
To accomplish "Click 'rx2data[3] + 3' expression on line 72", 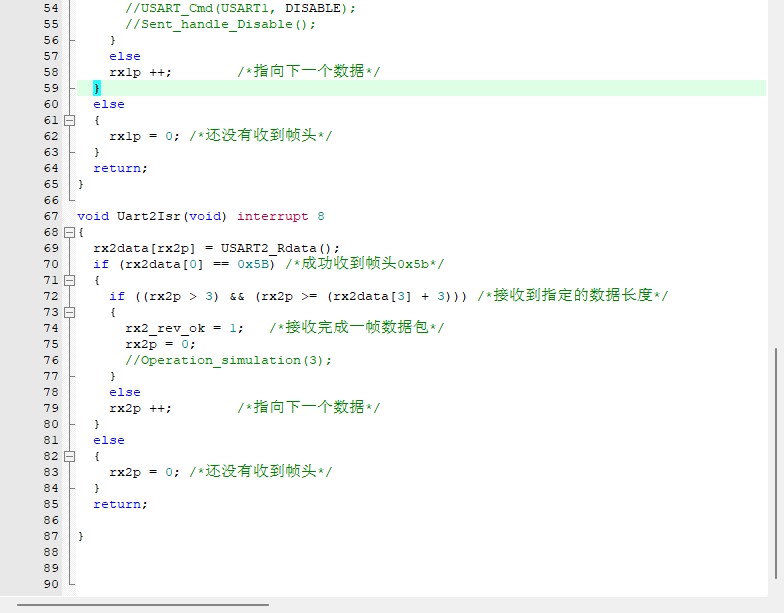I will pos(388,296).
